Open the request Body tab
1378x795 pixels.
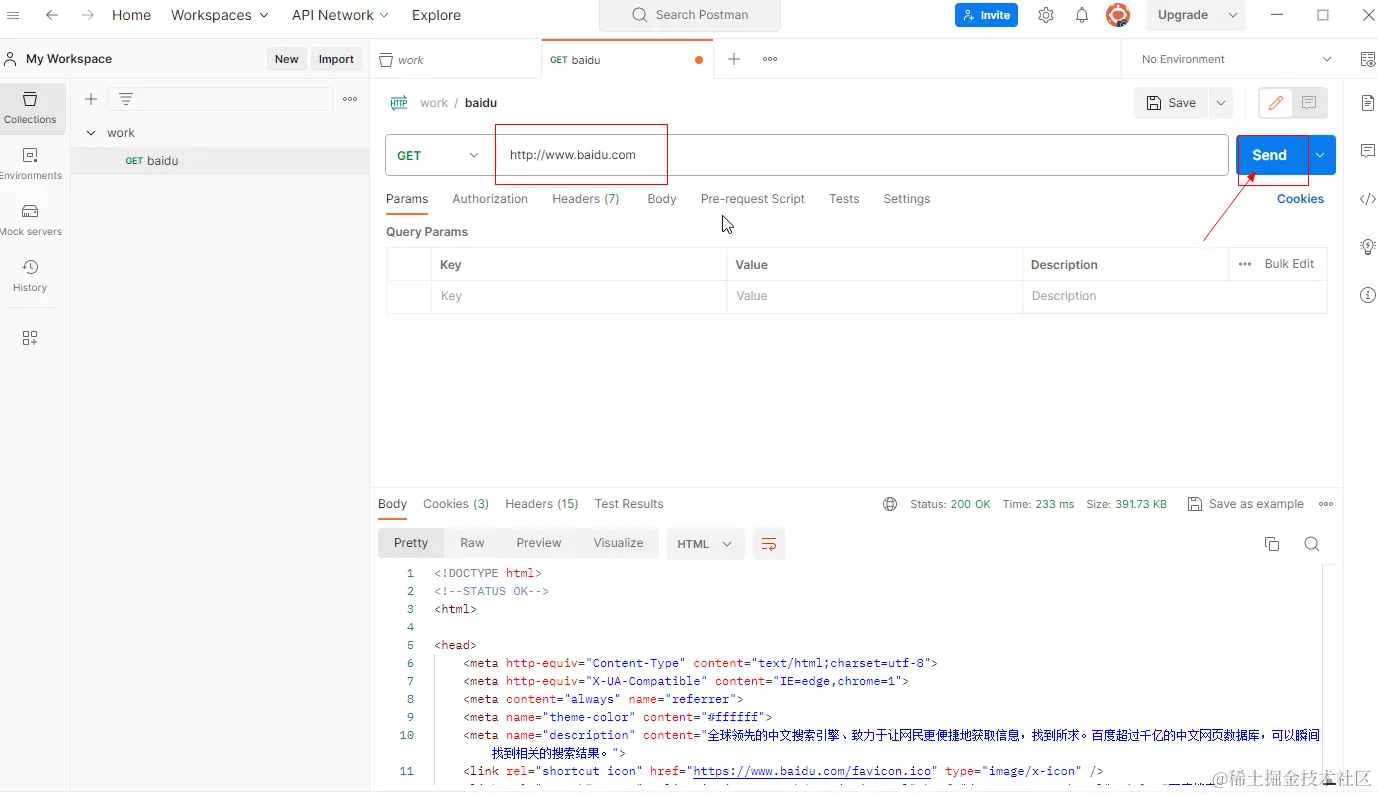click(x=662, y=199)
